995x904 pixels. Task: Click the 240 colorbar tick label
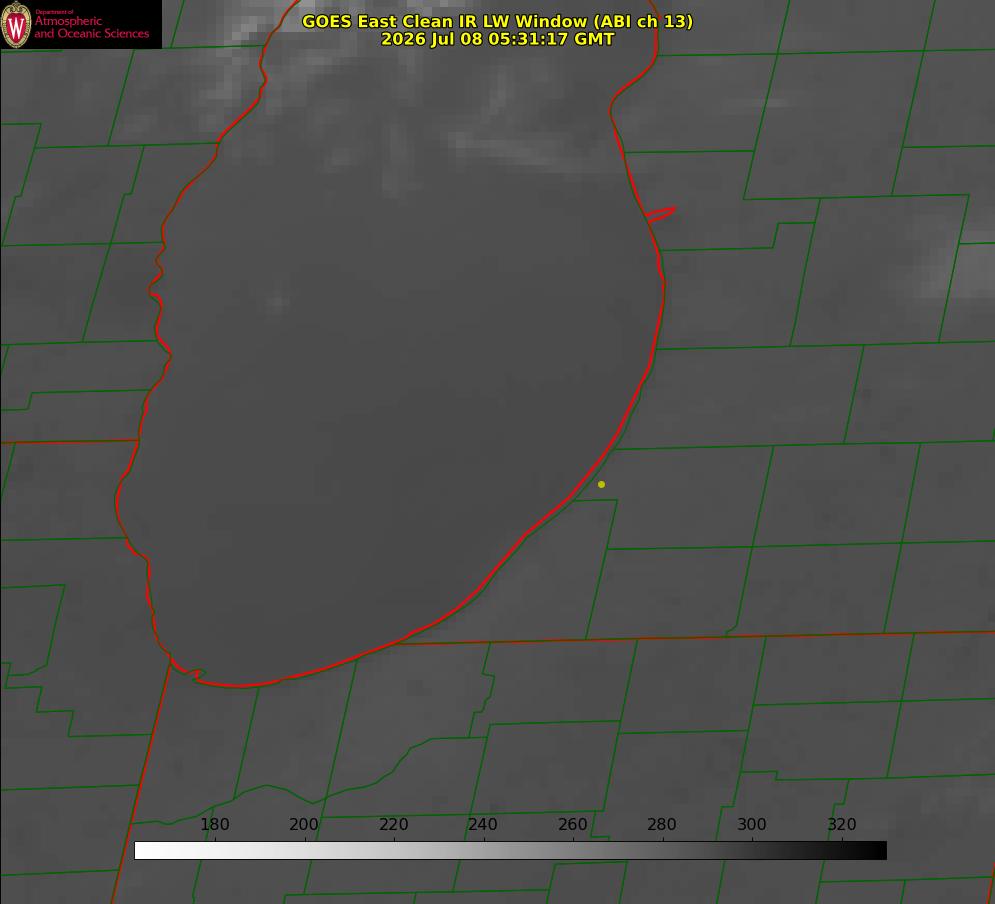(483, 824)
